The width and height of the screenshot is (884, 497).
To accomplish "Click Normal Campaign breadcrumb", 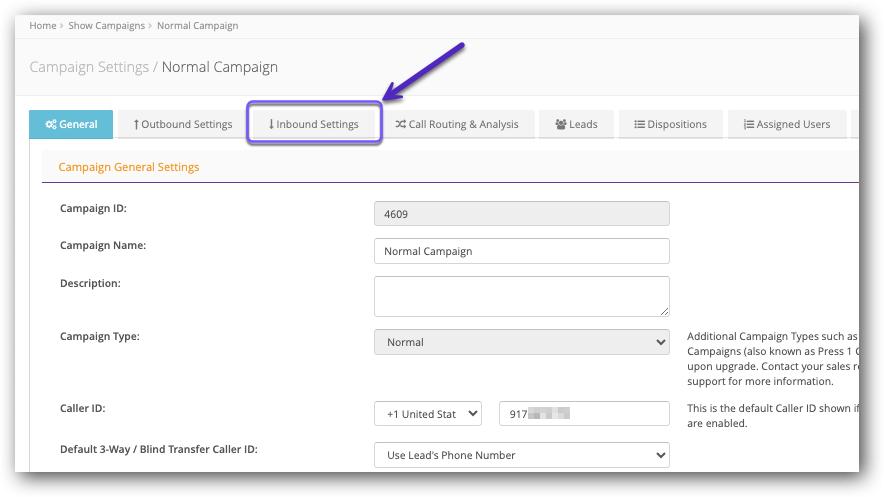I will click(x=197, y=25).
